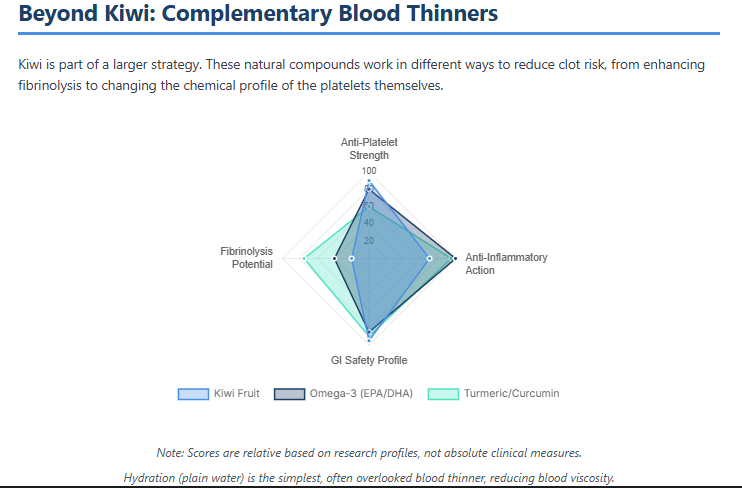This screenshot has height=488, width=742.
Task: Click Turmeric's Fibrinolysis Potential data point
Action: coord(303,259)
